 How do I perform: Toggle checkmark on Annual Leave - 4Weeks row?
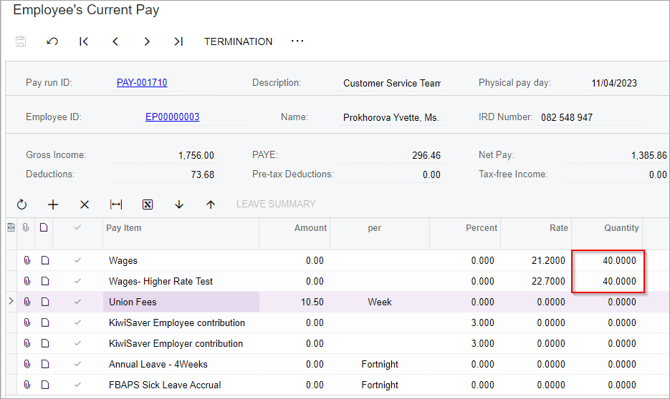(77, 364)
